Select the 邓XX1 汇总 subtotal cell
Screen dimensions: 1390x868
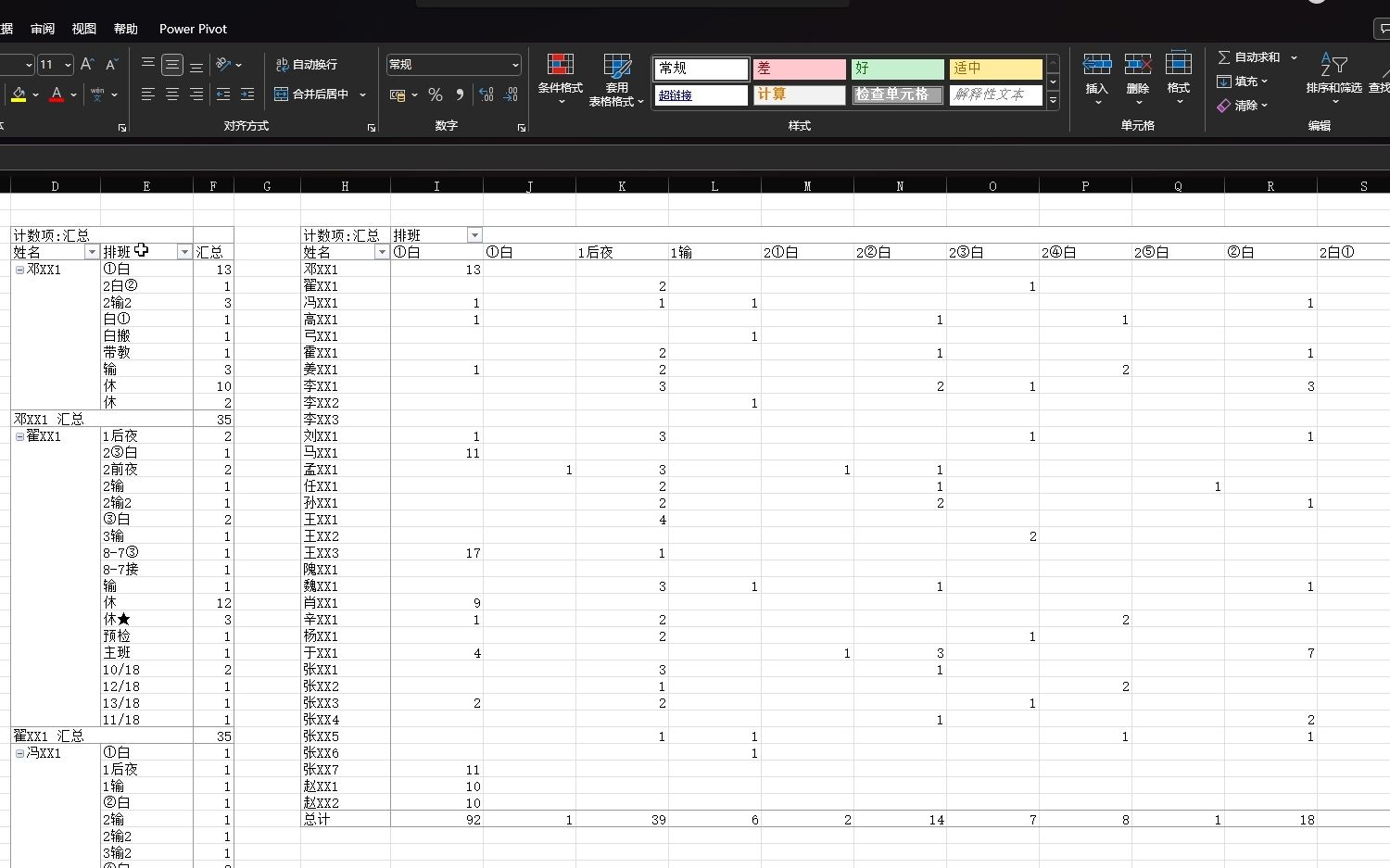point(102,420)
